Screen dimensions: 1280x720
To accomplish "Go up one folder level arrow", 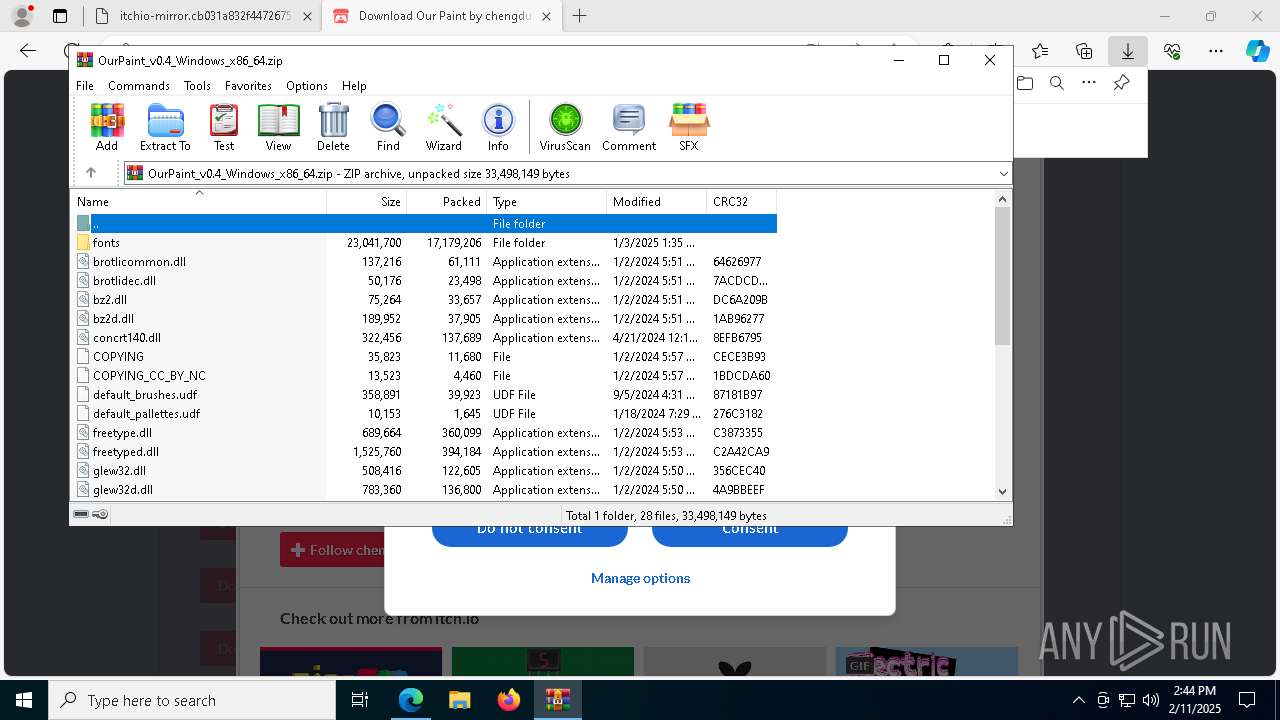I will (x=91, y=173).
